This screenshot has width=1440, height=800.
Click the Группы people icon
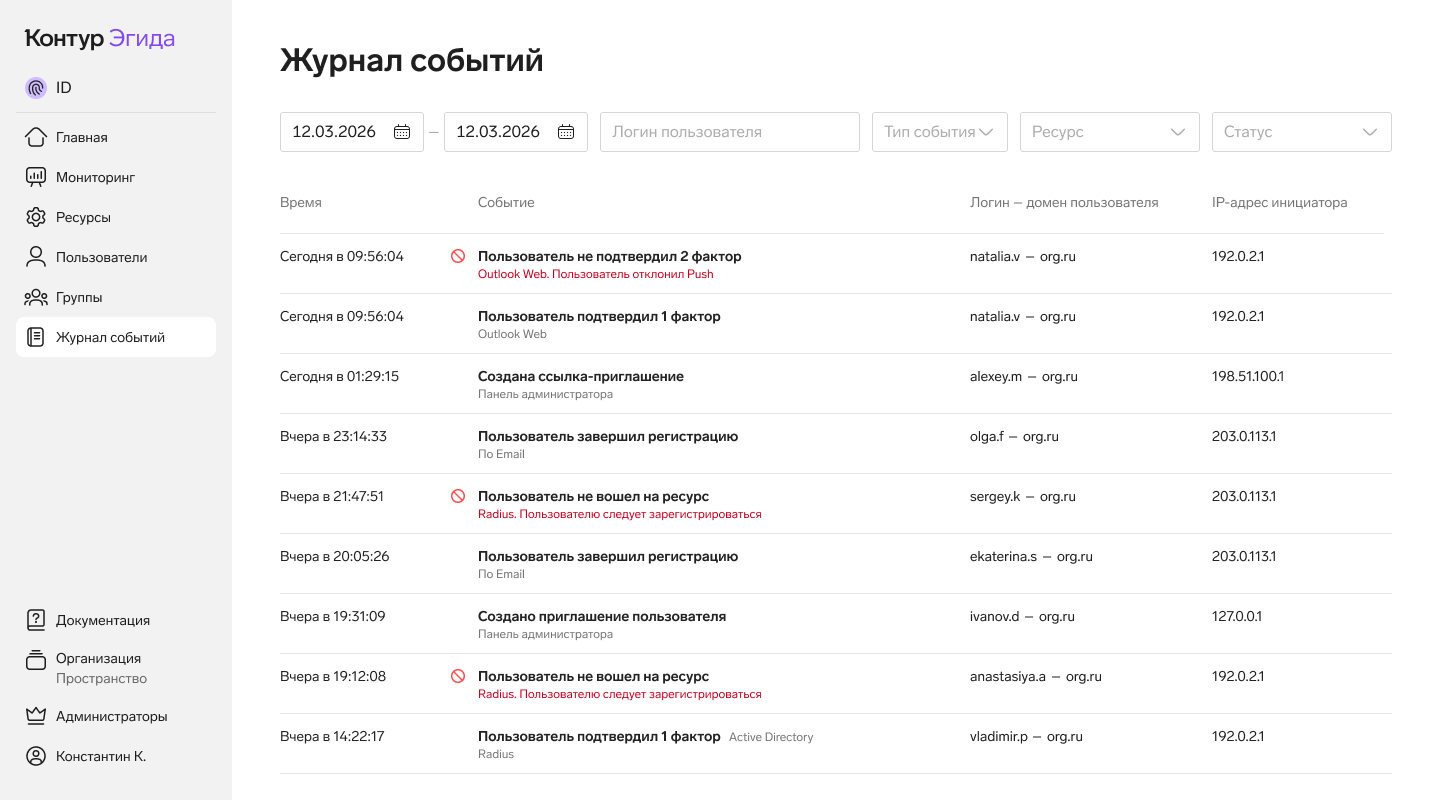tap(36, 297)
